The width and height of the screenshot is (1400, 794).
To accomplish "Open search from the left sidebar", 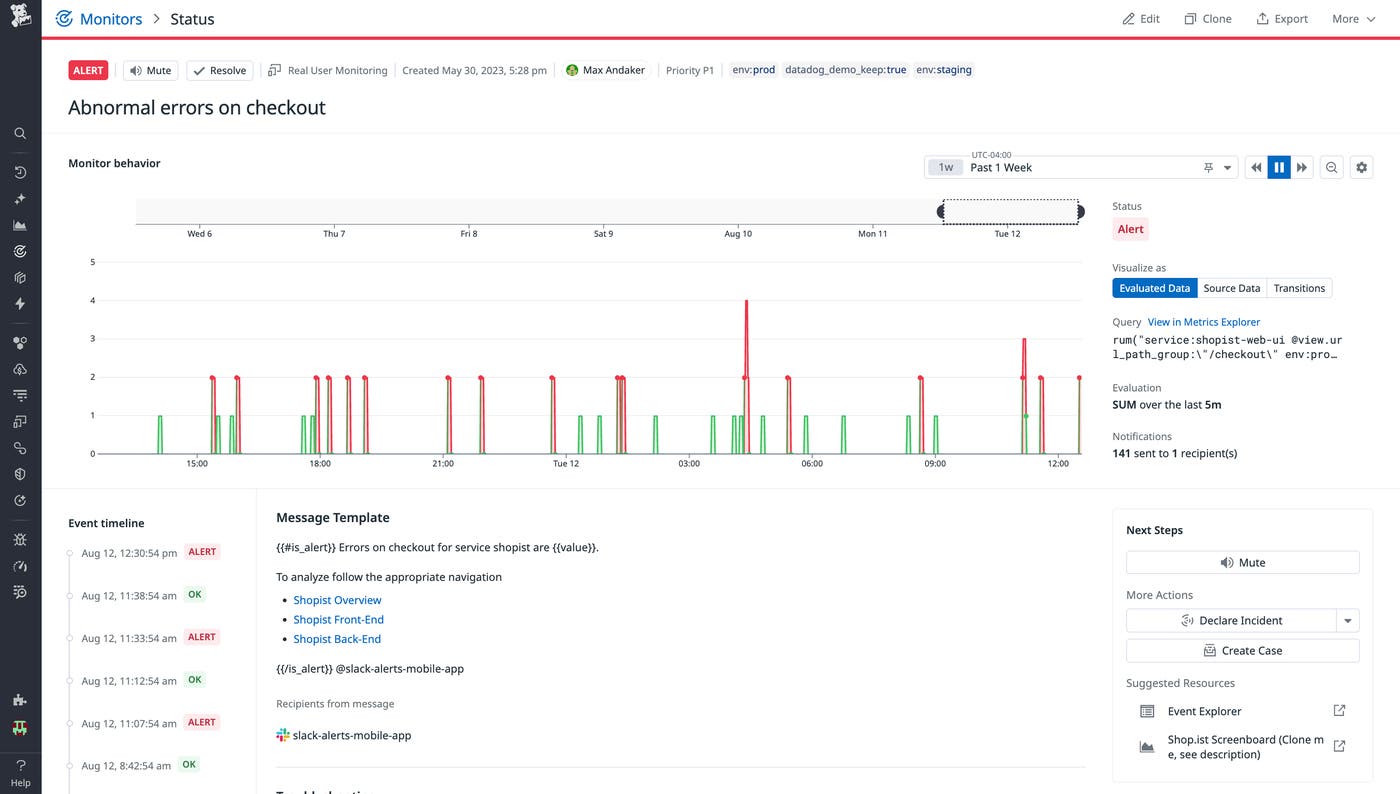I will click(x=20, y=133).
